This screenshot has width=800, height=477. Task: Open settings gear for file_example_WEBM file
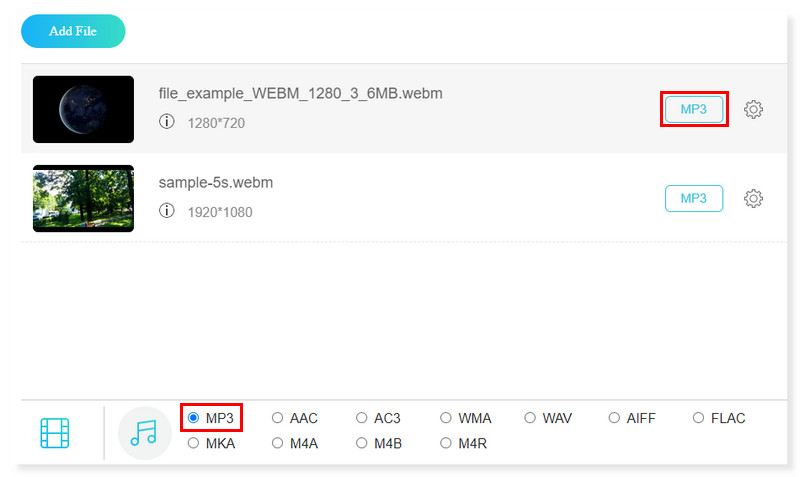[x=754, y=110]
